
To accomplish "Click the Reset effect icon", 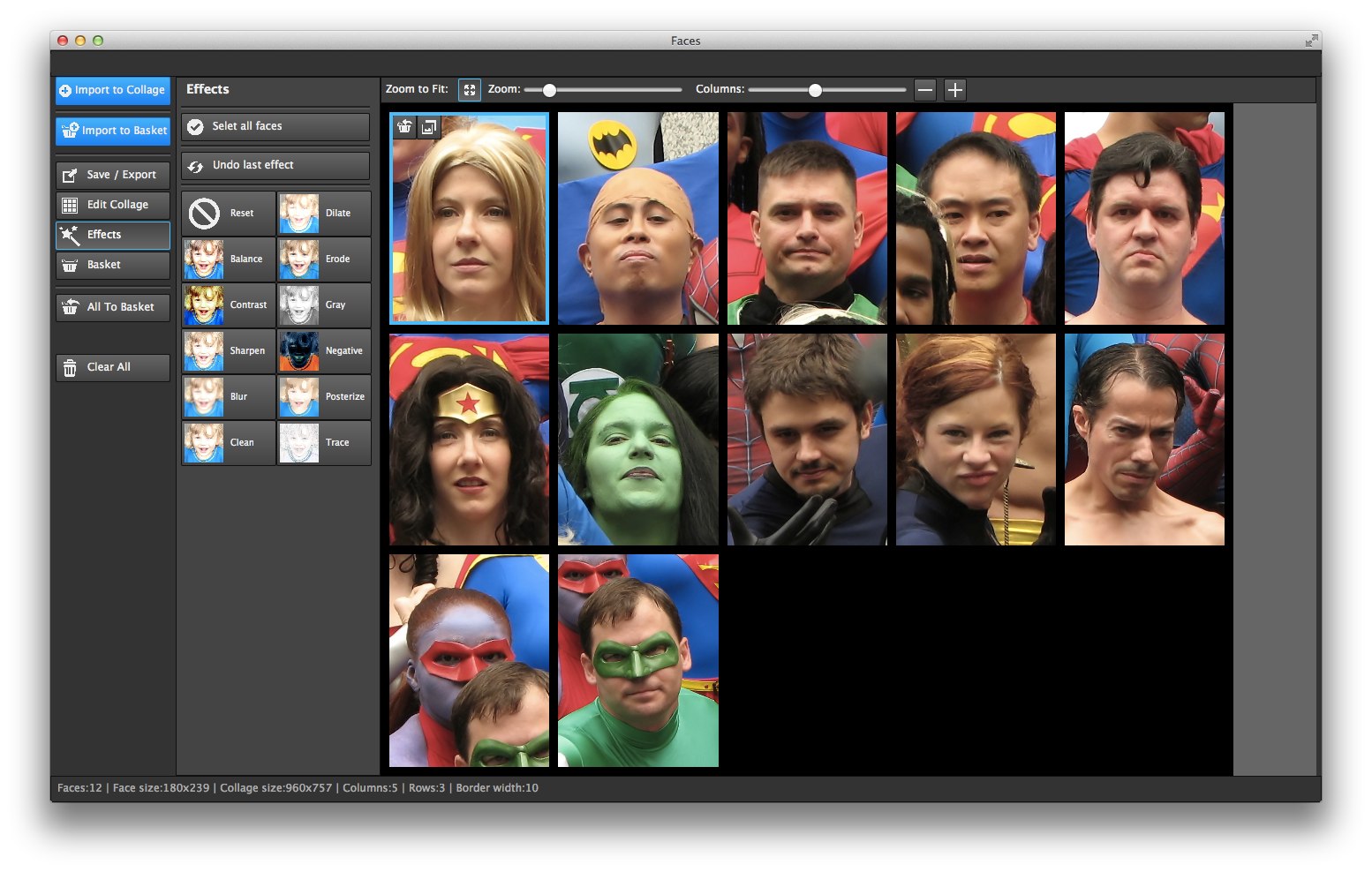I will coord(205,214).
